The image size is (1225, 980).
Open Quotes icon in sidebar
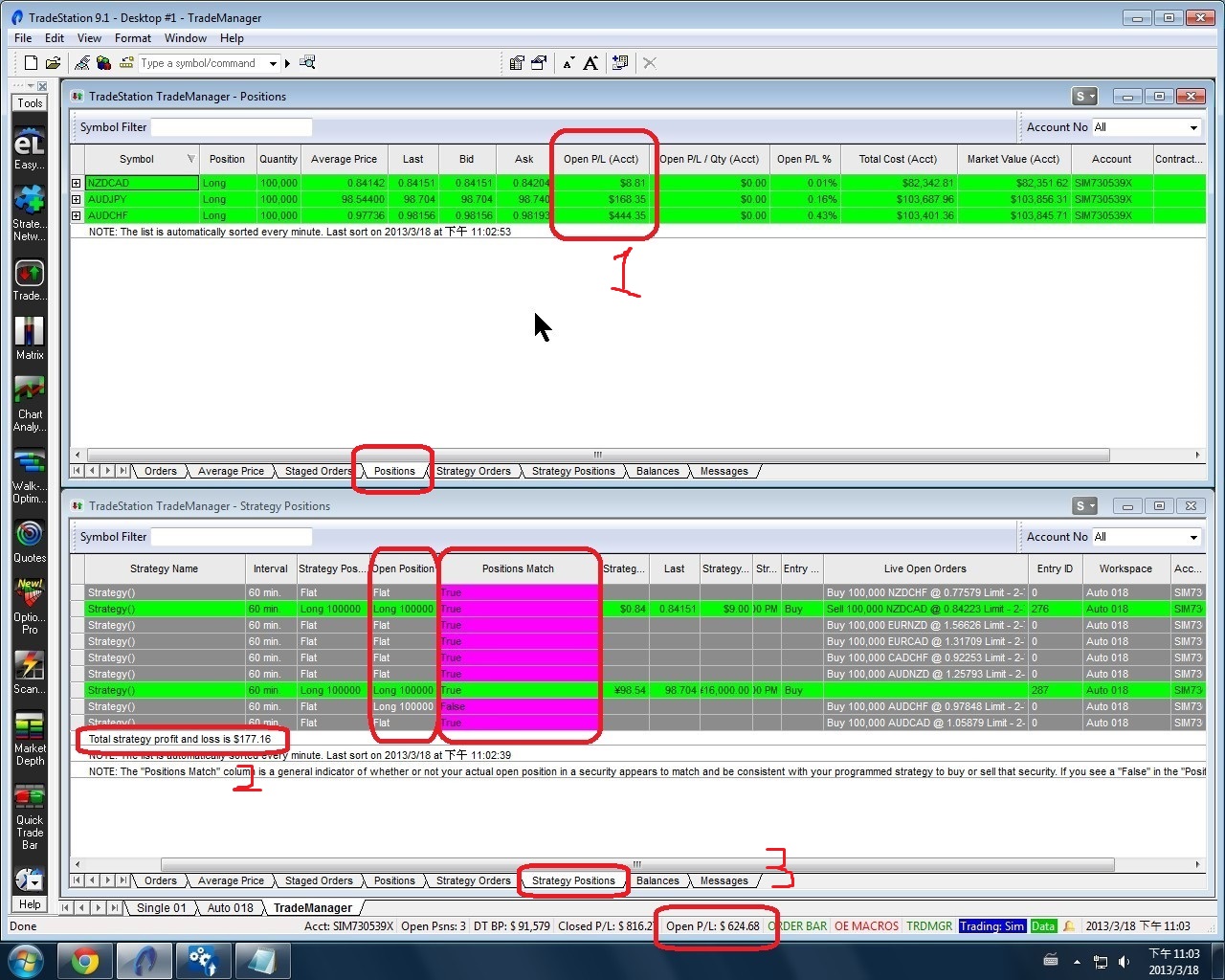click(29, 541)
